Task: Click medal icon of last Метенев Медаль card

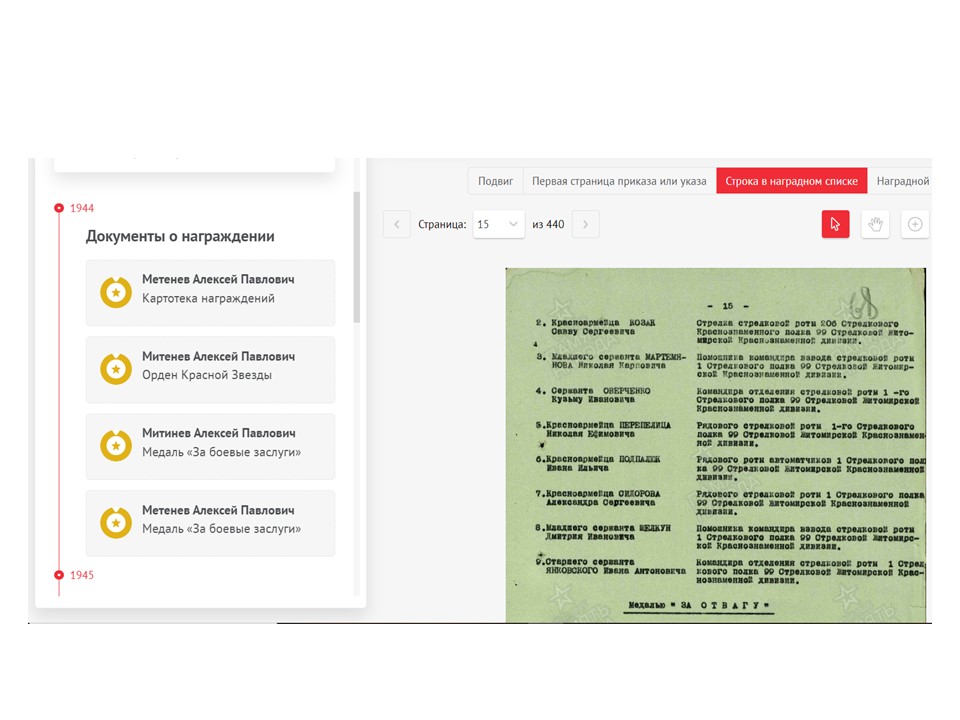Action: point(116,523)
